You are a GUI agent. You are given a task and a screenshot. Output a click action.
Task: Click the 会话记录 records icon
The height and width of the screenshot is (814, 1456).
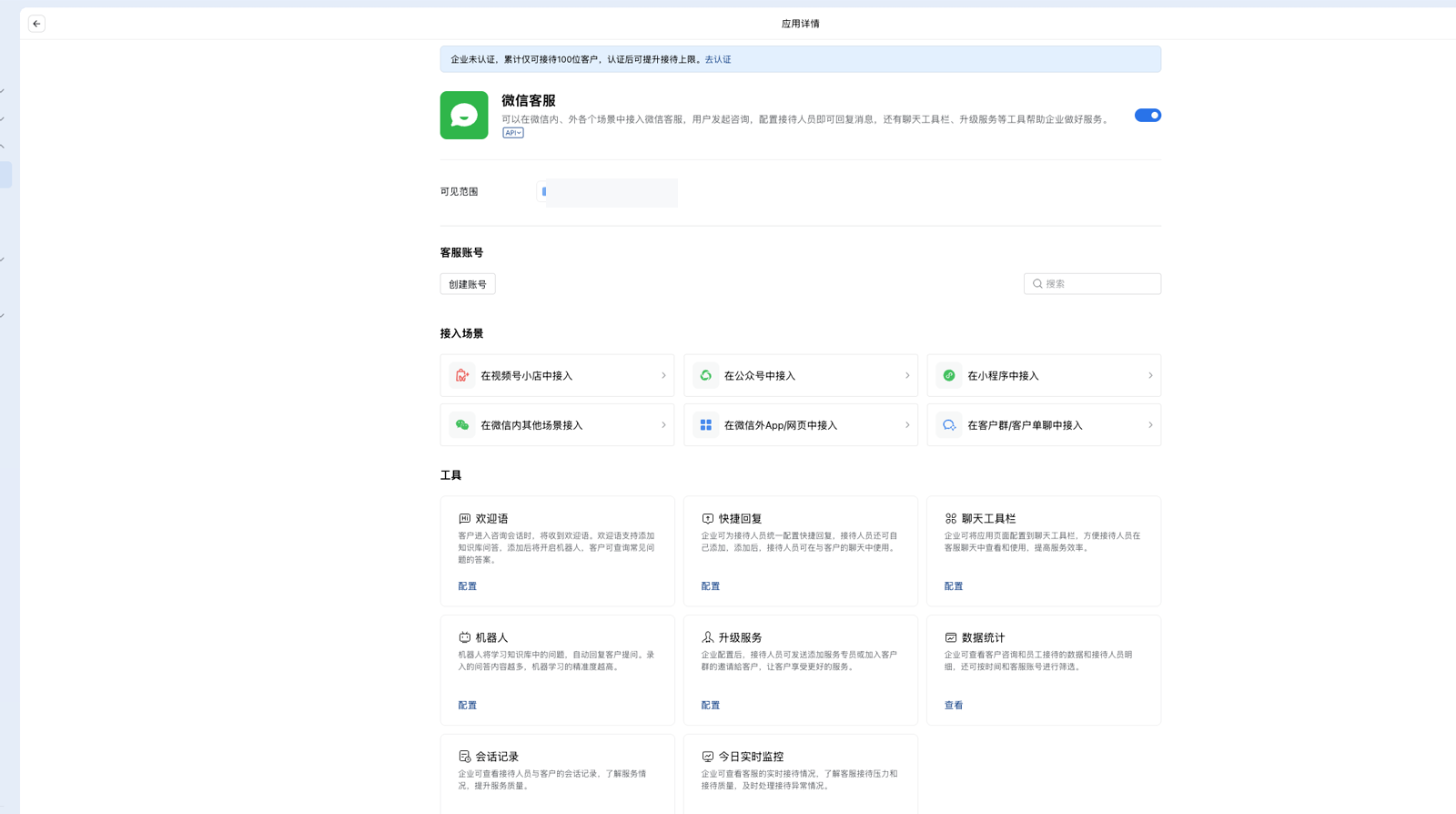(464, 757)
